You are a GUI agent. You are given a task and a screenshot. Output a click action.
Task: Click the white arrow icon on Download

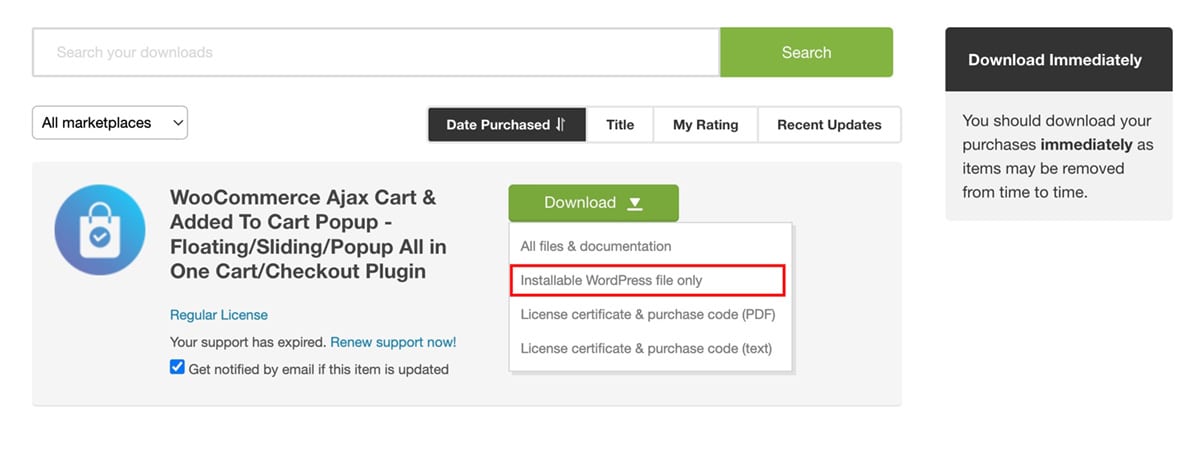coord(635,203)
